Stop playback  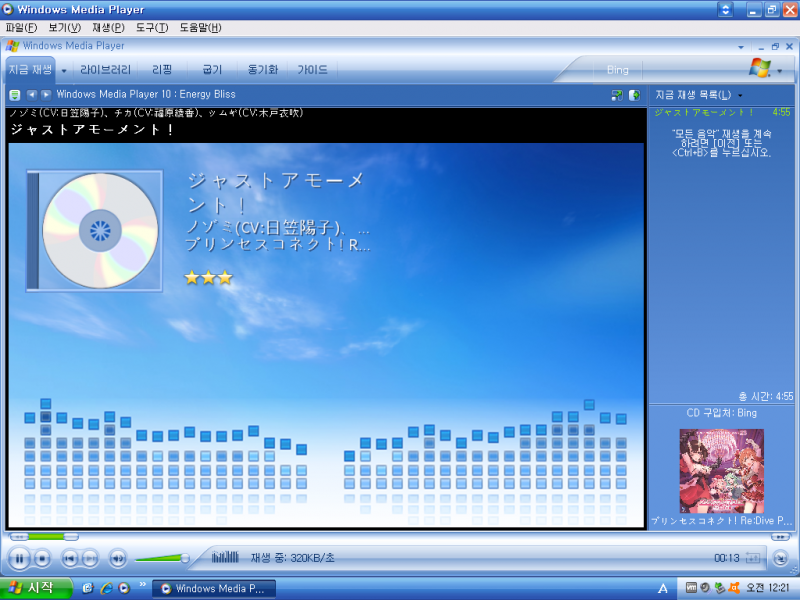coord(42,559)
